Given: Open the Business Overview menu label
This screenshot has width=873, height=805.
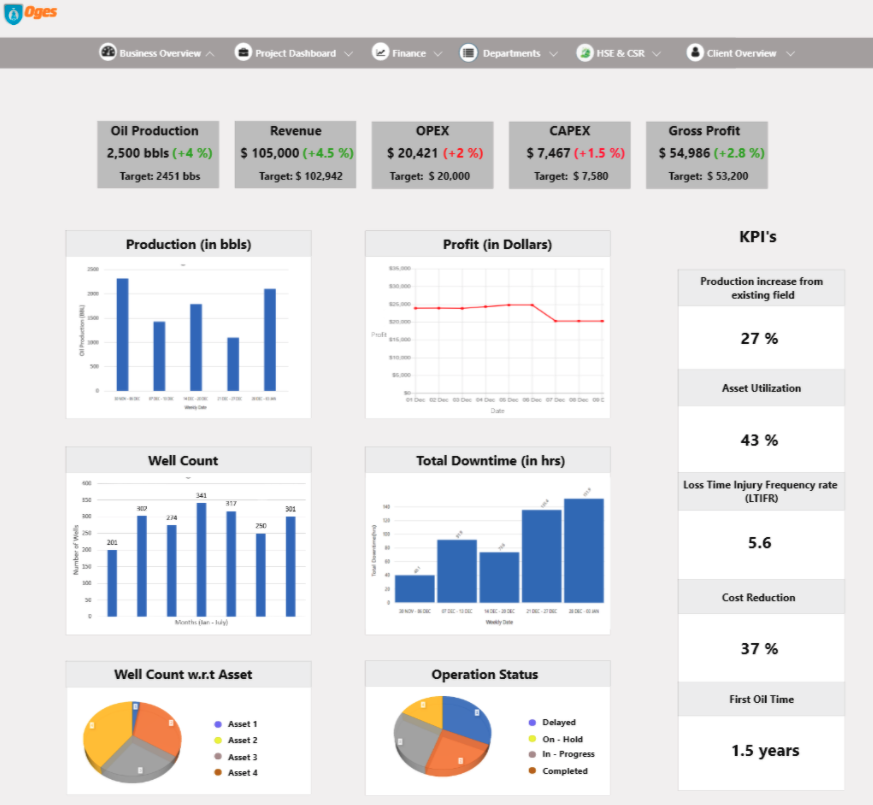Looking at the screenshot, I should [160, 53].
